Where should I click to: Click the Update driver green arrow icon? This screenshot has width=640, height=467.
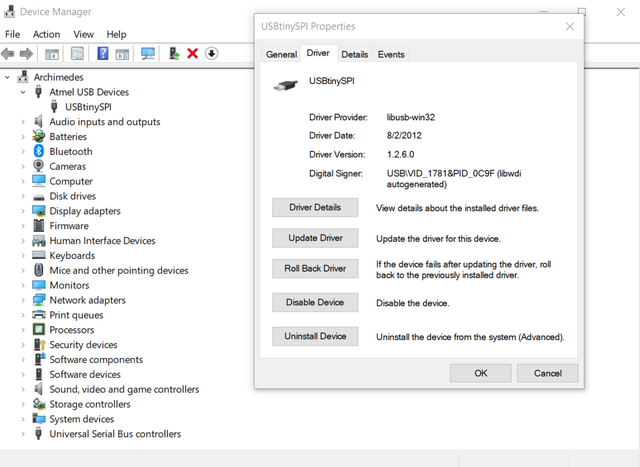tap(174, 53)
